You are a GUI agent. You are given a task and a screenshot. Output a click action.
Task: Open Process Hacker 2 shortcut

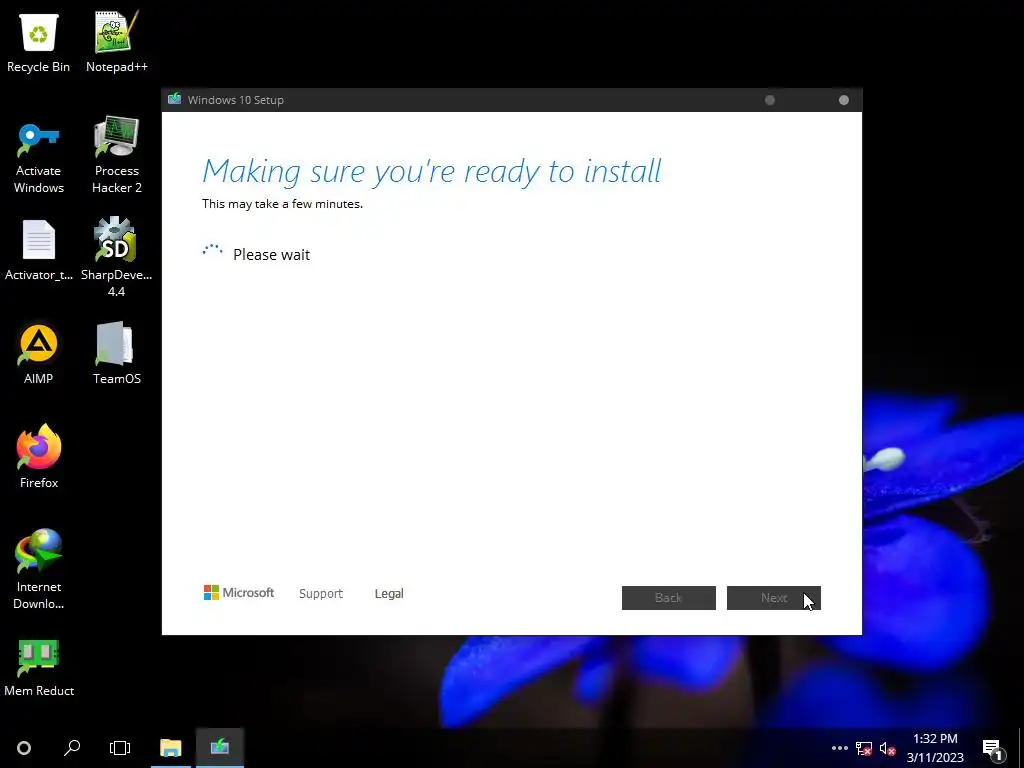(117, 155)
